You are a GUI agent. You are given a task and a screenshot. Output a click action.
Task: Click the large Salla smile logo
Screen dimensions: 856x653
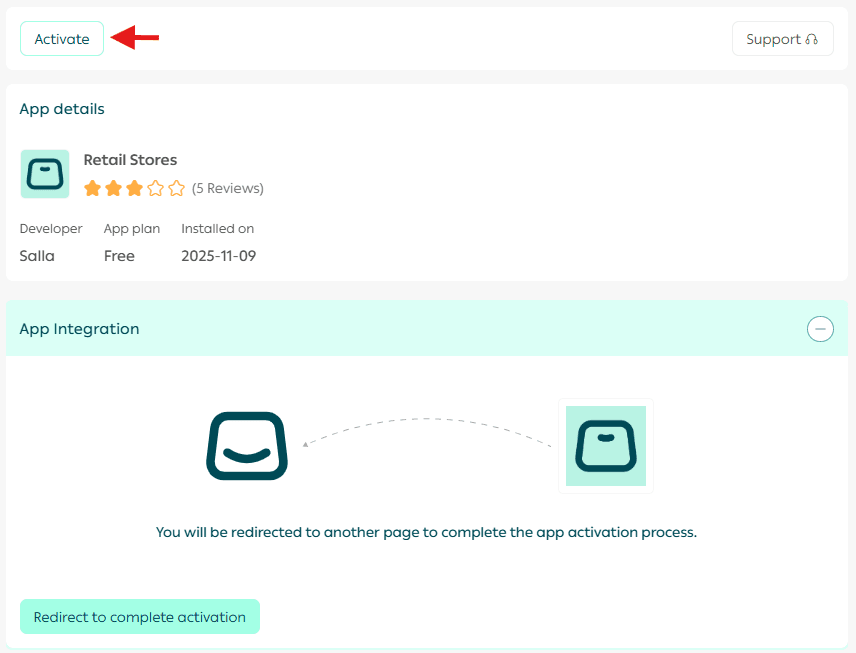tap(247, 446)
